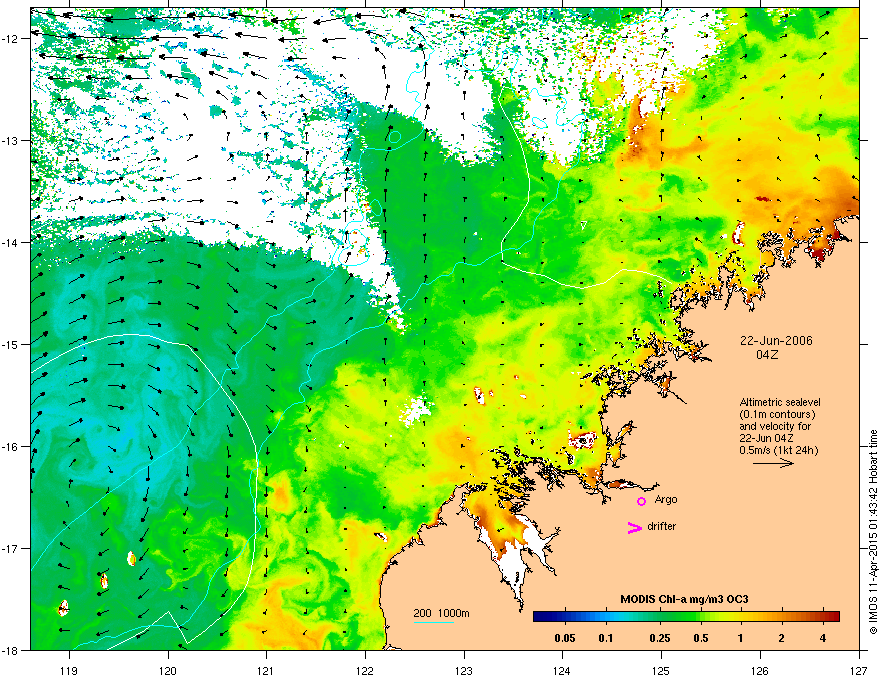Click the 0.1 colorbar tick label
Screen dimensions: 880x680
pos(606,638)
